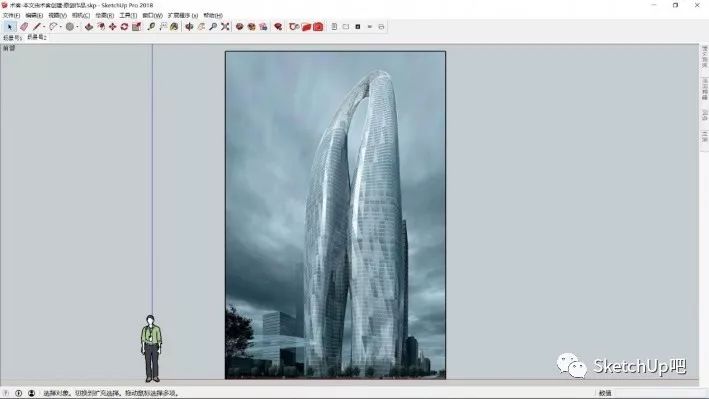Open the 文件(F) menu
Screen dimensions: 709x399
(11, 15)
